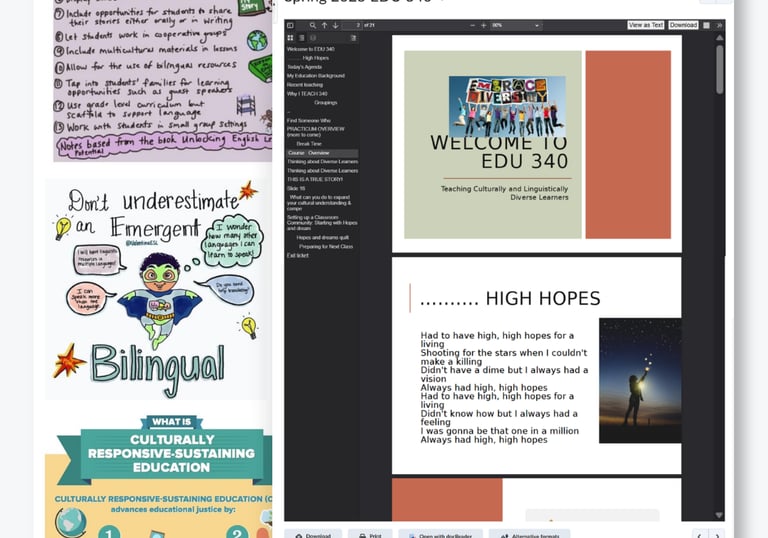The width and height of the screenshot is (768, 538).
Task: Open outline item PRACTICUM OVERVIEW
Action: [316, 131]
